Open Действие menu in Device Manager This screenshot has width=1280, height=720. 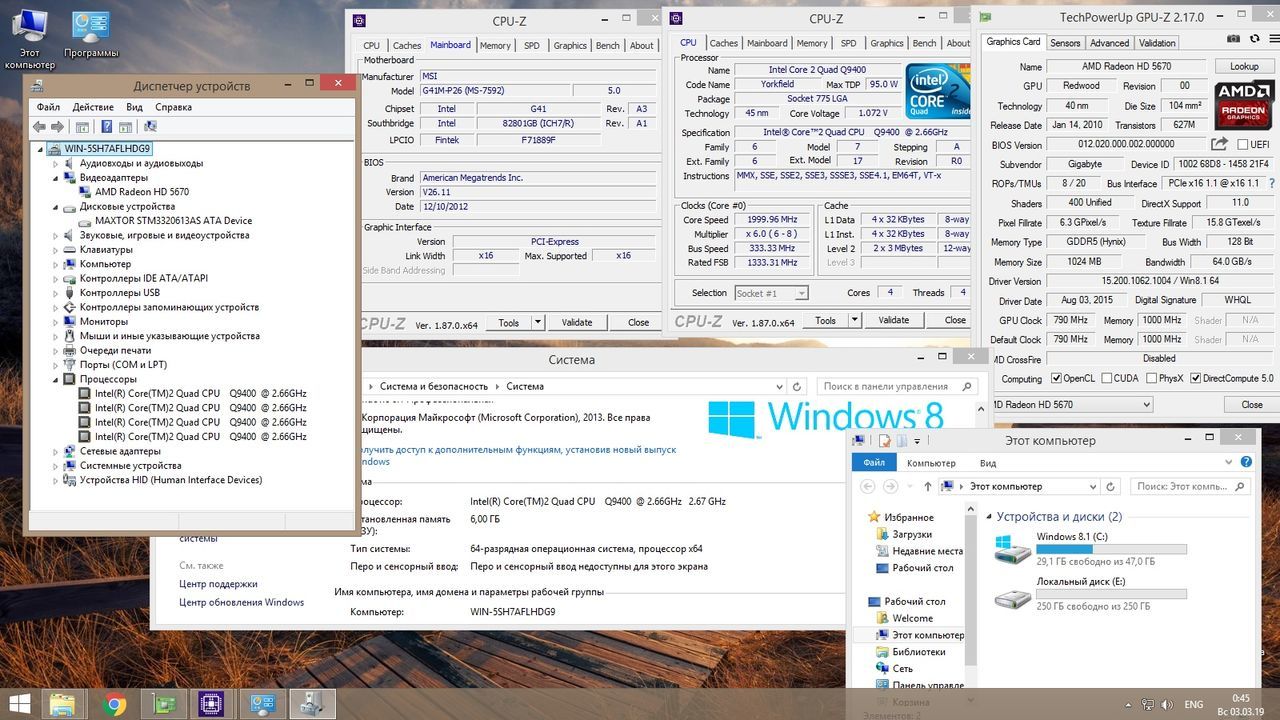(x=93, y=107)
